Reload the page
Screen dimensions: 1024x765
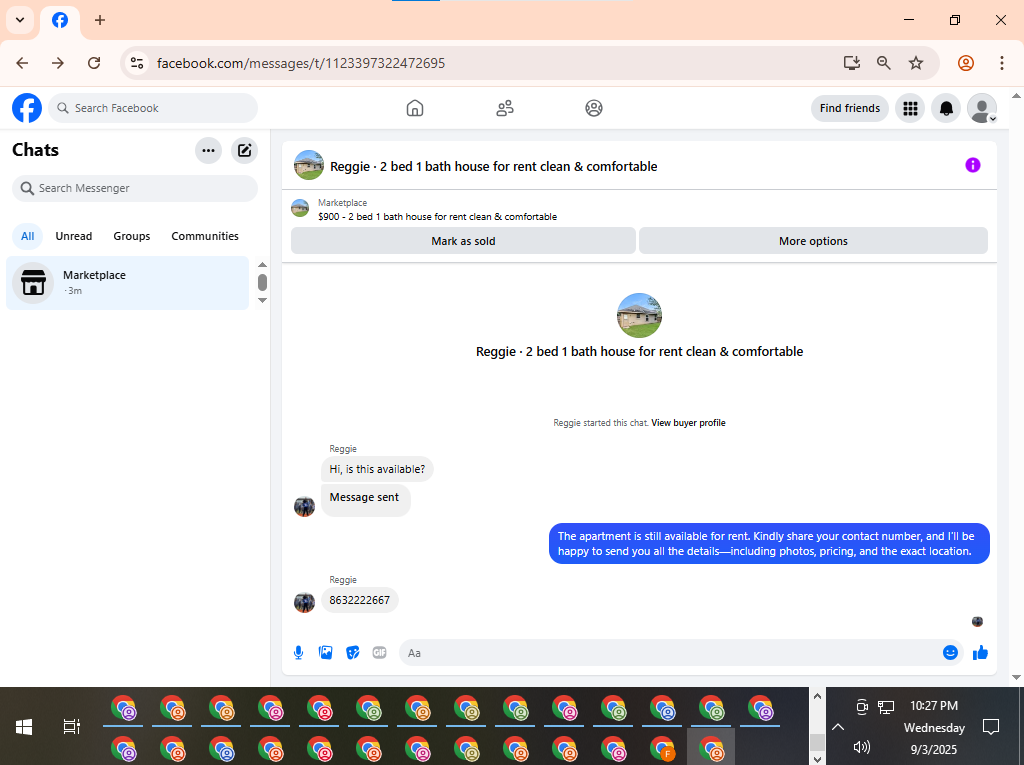(x=94, y=63)
